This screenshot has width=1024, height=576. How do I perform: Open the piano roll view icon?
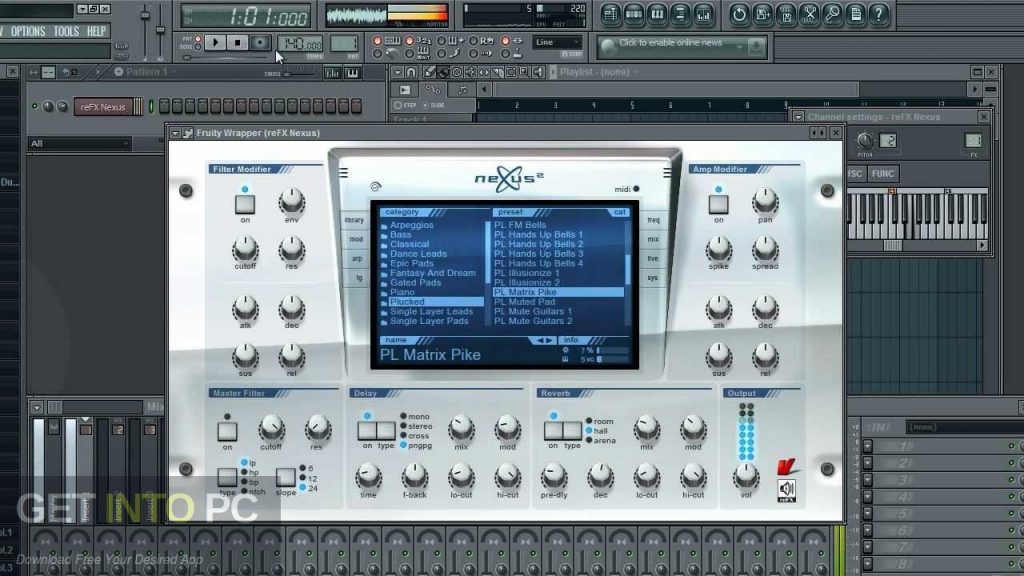pyautogui.click(x=657, y=14)
